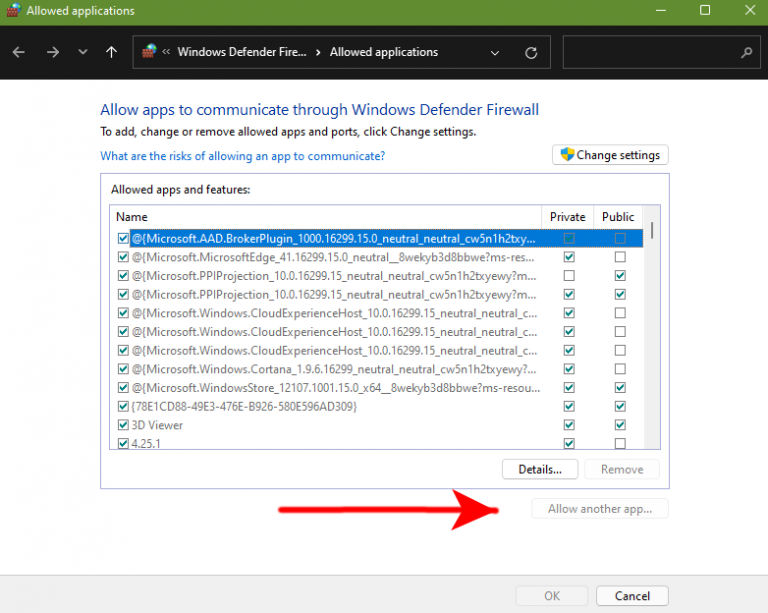Refresh the Allowed applications page
This screenshot has height=613, width=768.
531,52
